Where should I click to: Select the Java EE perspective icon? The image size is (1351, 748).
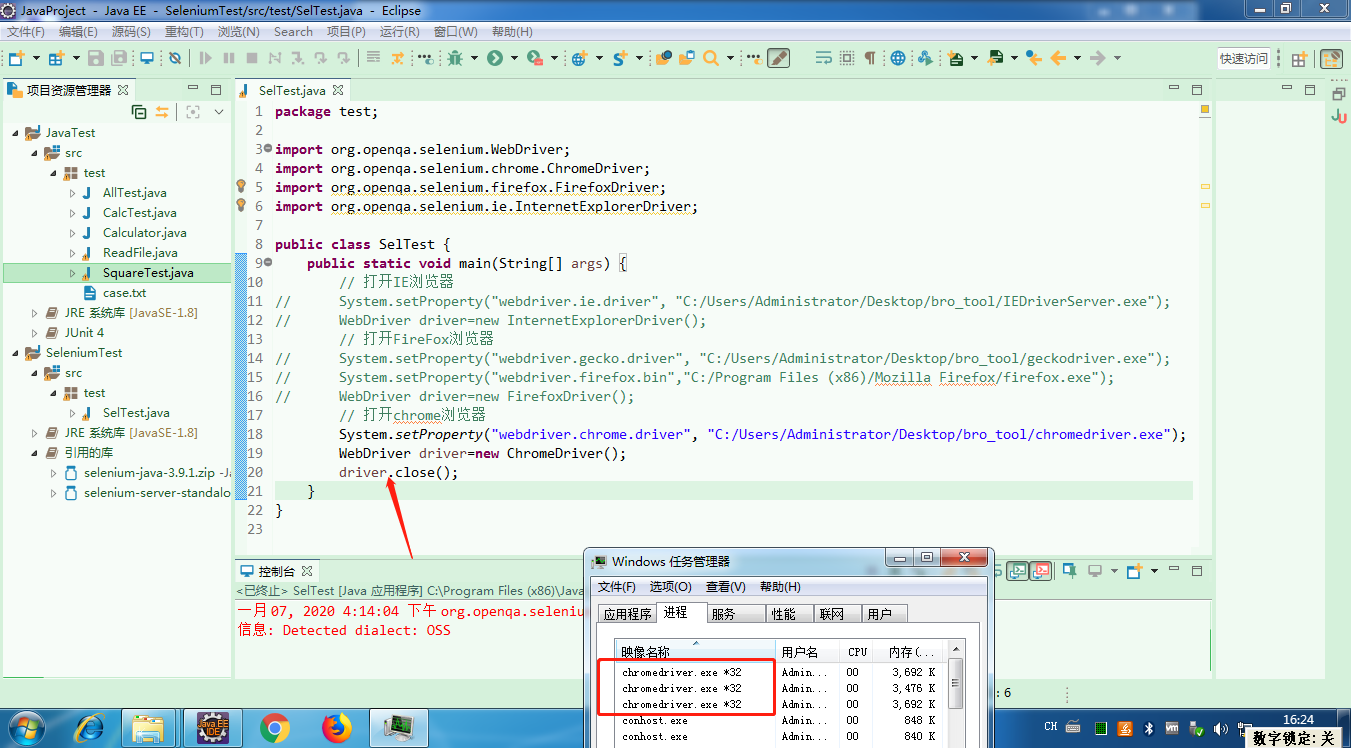coord(1331,59)
